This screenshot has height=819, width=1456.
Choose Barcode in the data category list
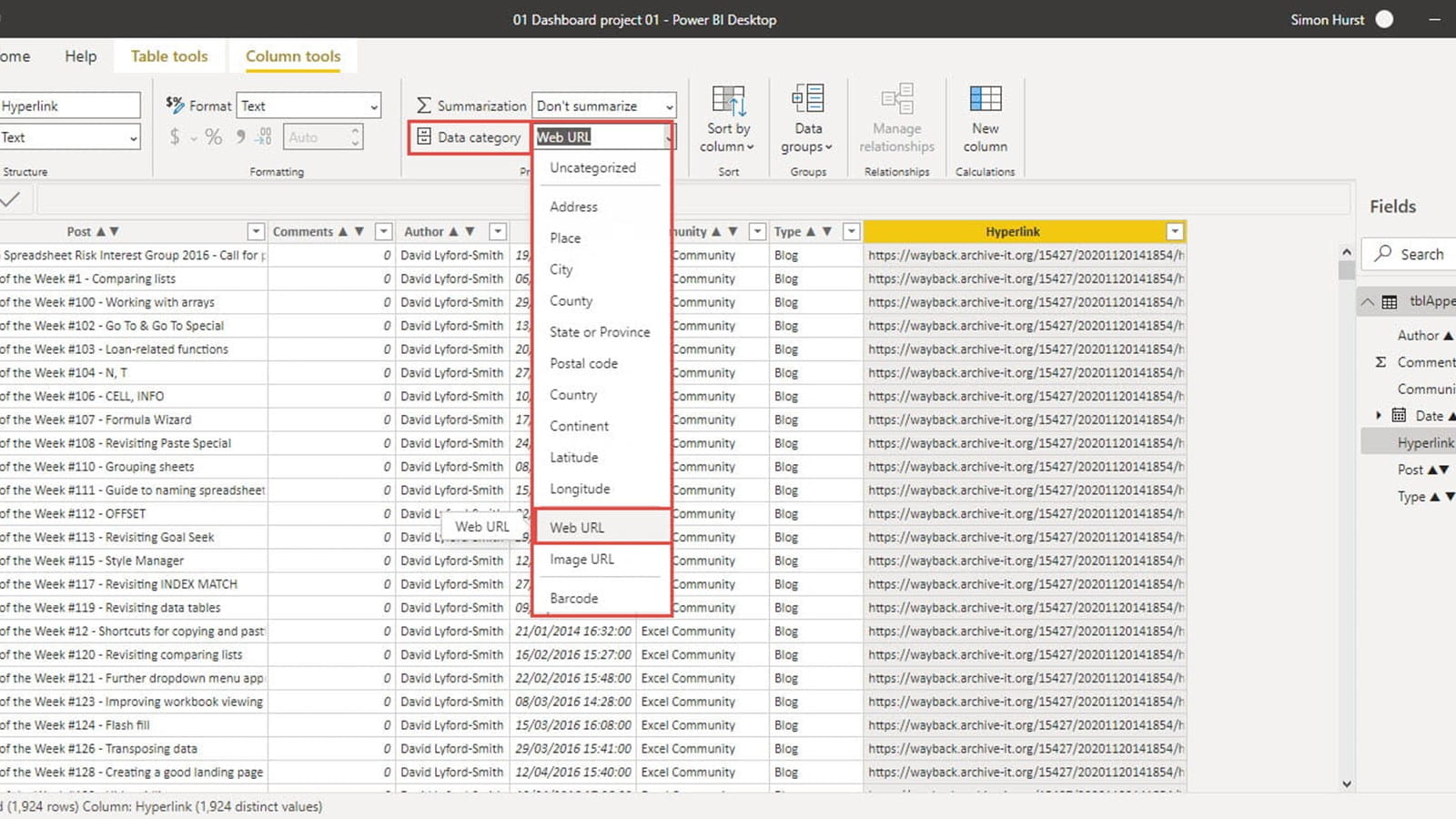tap(573, 599)
